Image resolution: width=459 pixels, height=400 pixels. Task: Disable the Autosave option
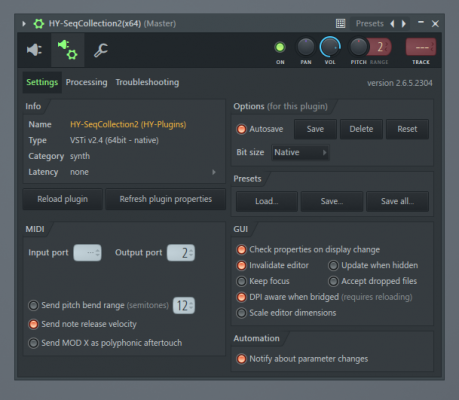(241, 129)
